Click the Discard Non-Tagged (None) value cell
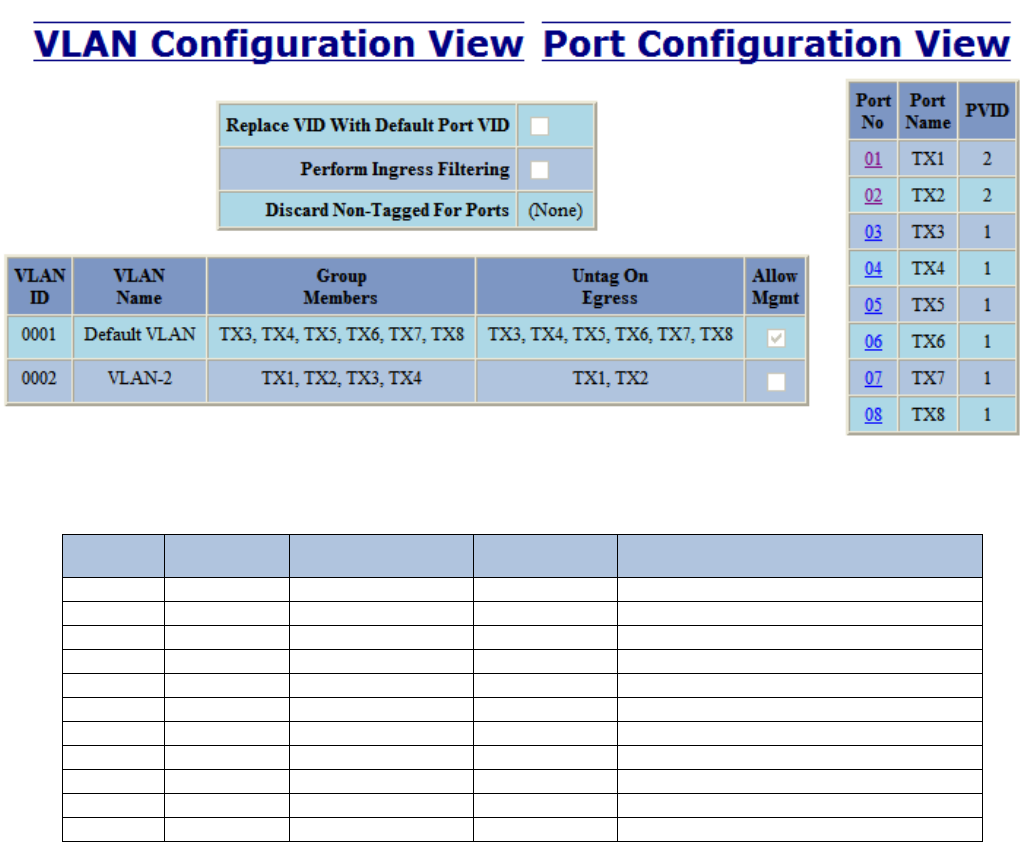Image resolution: width=1033 pixels, height=842 pixels. 555,210
